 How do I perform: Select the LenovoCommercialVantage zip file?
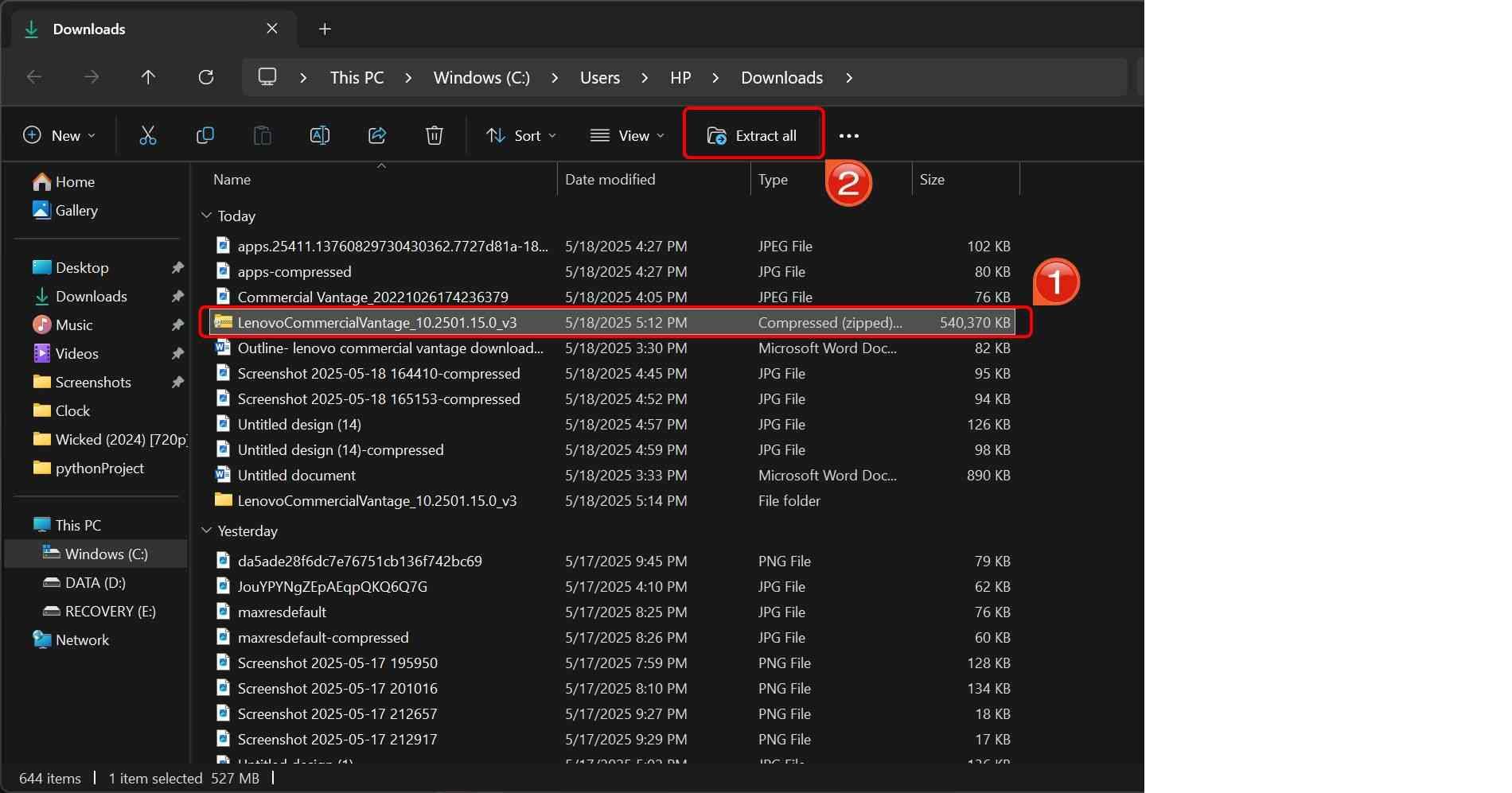pyautogui.click(x=378, y=322)
